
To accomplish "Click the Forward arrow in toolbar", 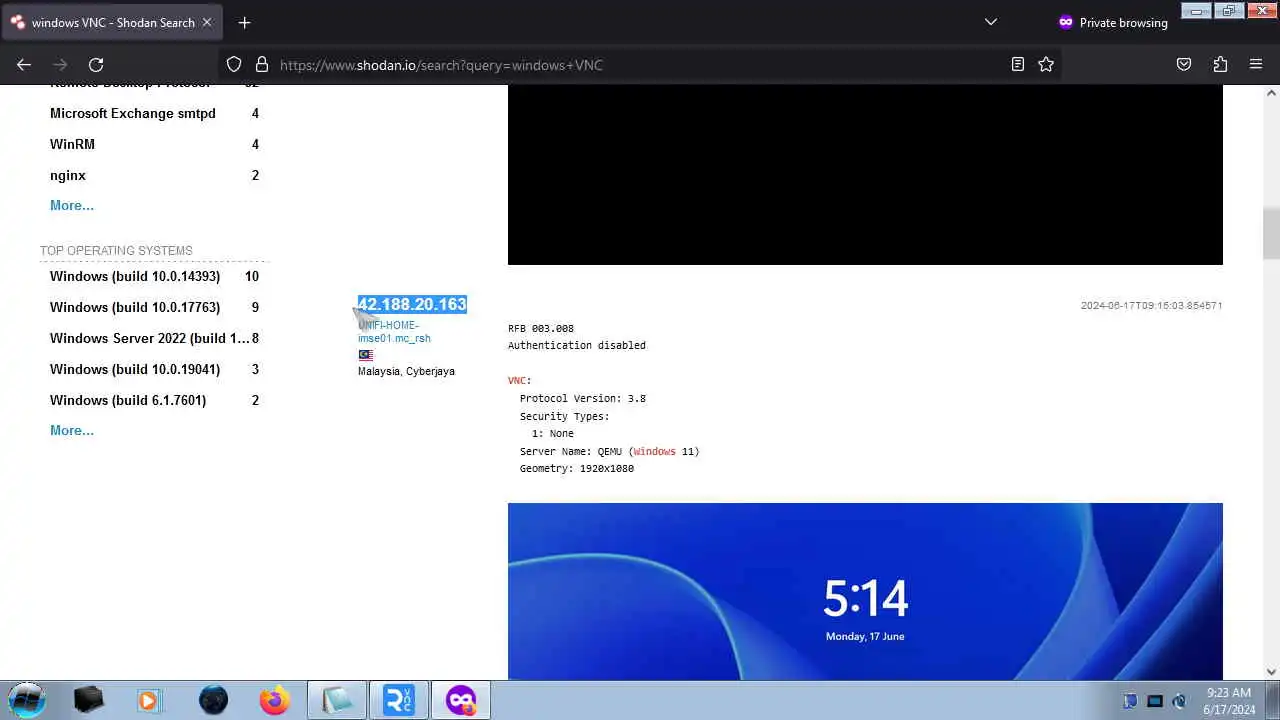I will point(60,64).
